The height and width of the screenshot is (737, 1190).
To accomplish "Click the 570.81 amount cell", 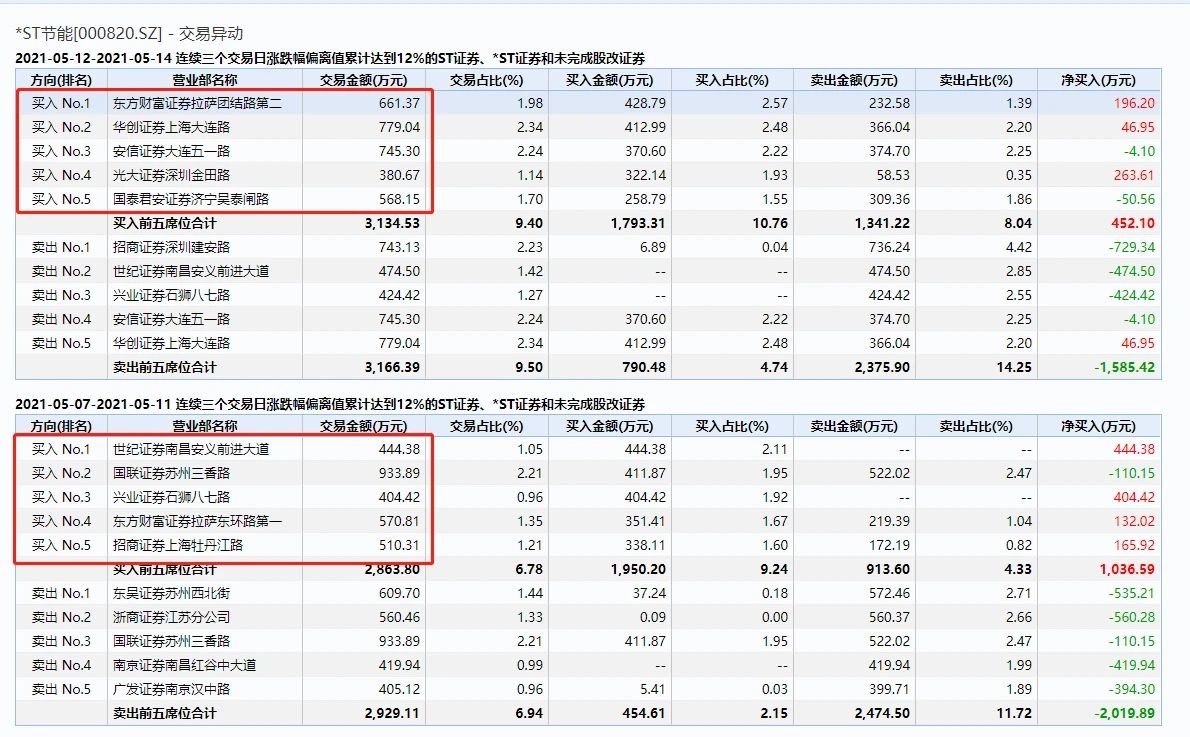I will coord(399,521).
